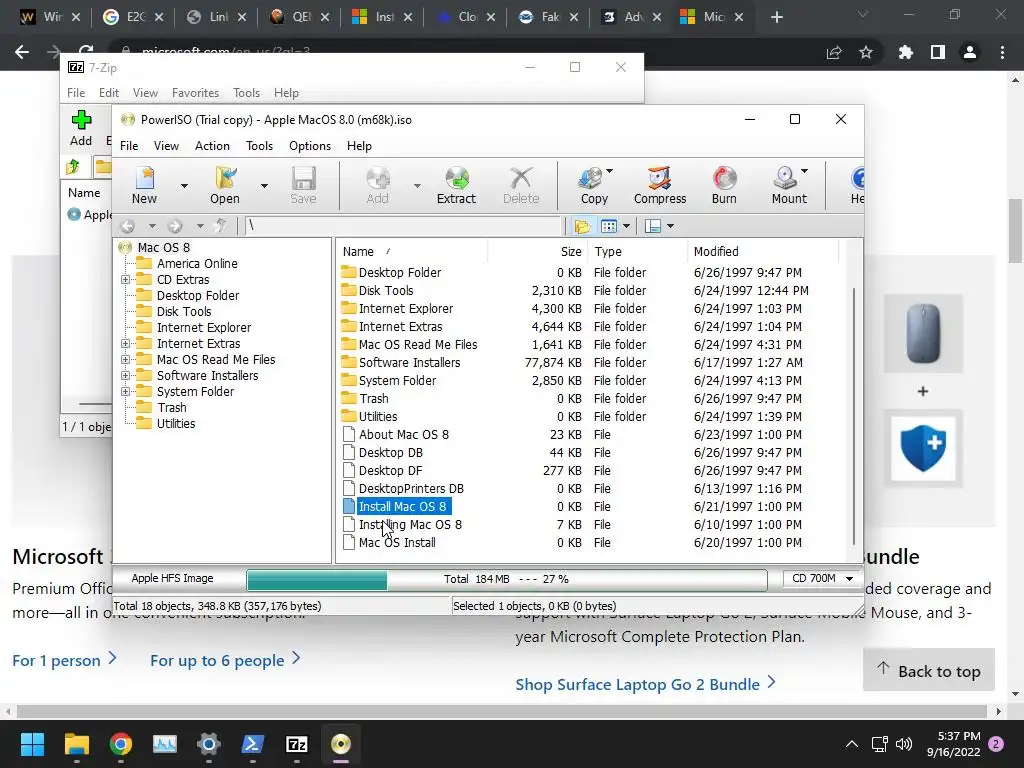Image resolution: width=1024 pixels, height=768 pixels.
Task: Click the PowerISO taskbar icon
Action: tap(341, 744)
